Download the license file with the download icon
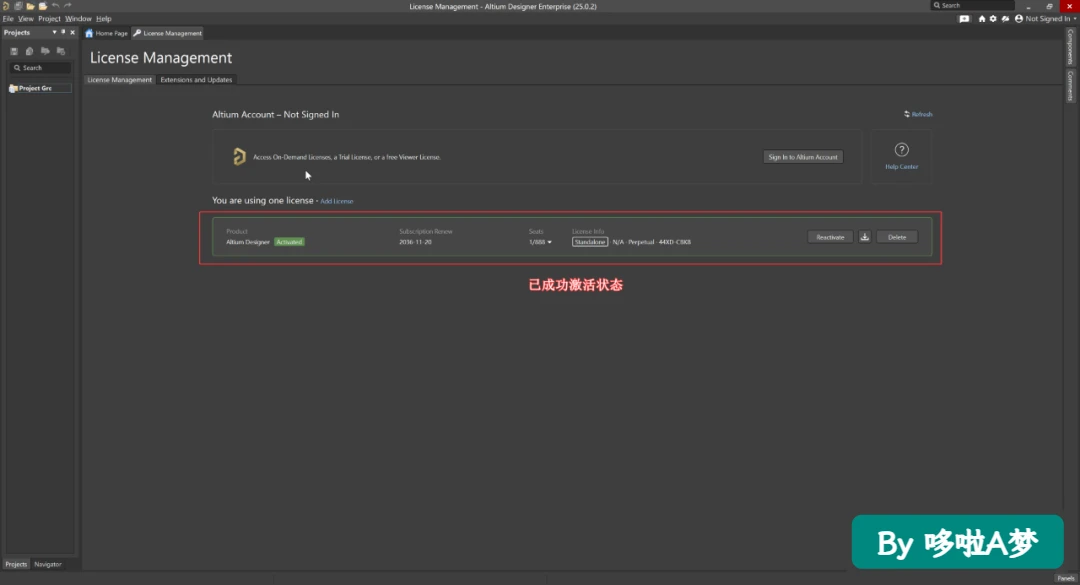 click(x=864, y=237)
